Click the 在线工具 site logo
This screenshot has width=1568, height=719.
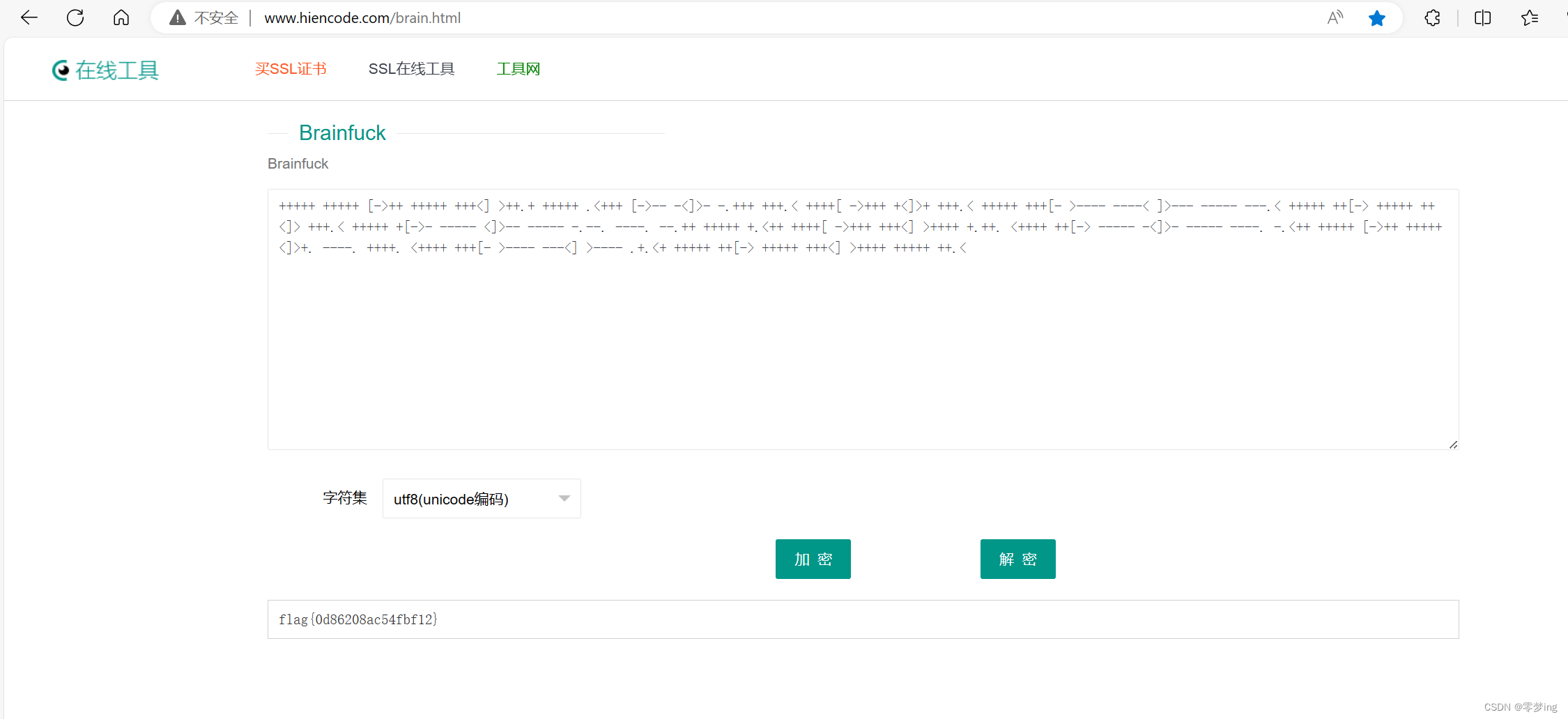pyautogui.click(x=105, y=70)
